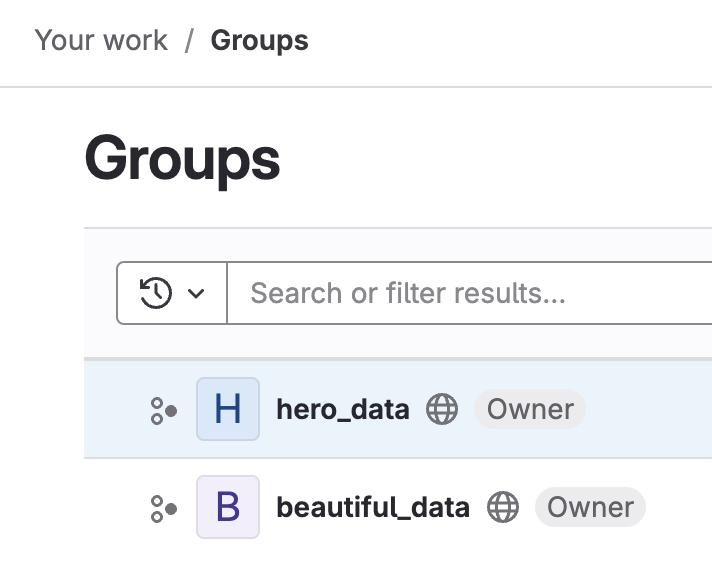Open the hero_data group link
Image resolution: width=712 pixels, height=570 pixels.
(x=343, y=409)
